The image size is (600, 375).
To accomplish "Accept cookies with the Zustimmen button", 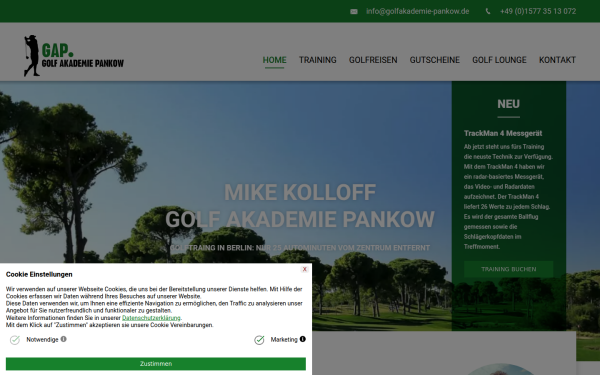I will pyautogui.click(x=156, y=364).
